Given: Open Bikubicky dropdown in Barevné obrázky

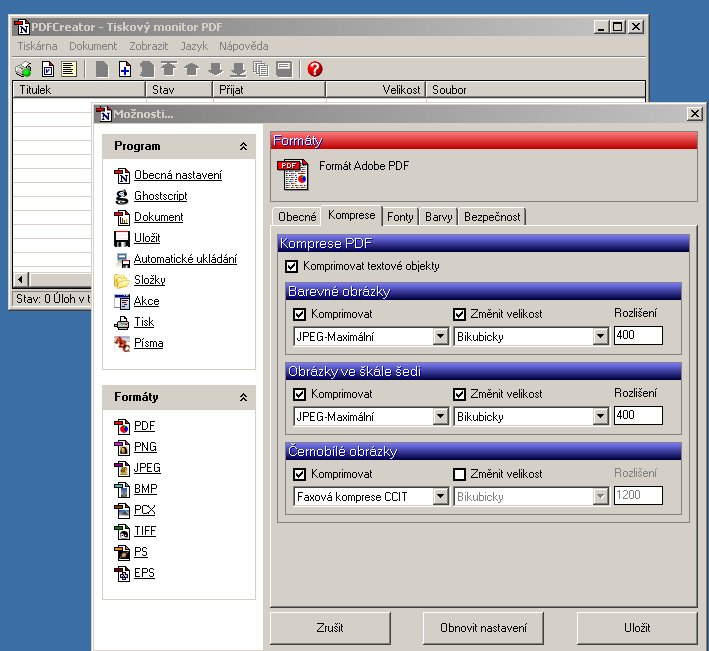Looking at the screenshot, I should pos(600,336).
